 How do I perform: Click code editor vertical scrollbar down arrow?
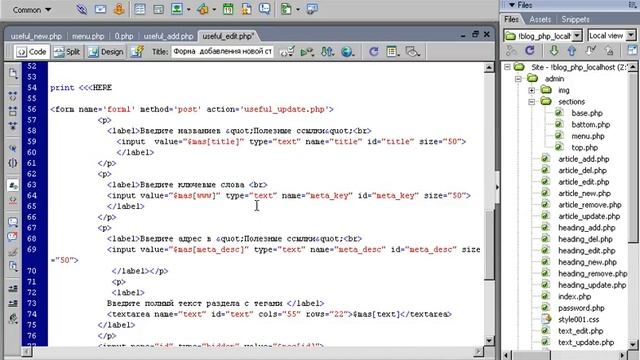489,340
